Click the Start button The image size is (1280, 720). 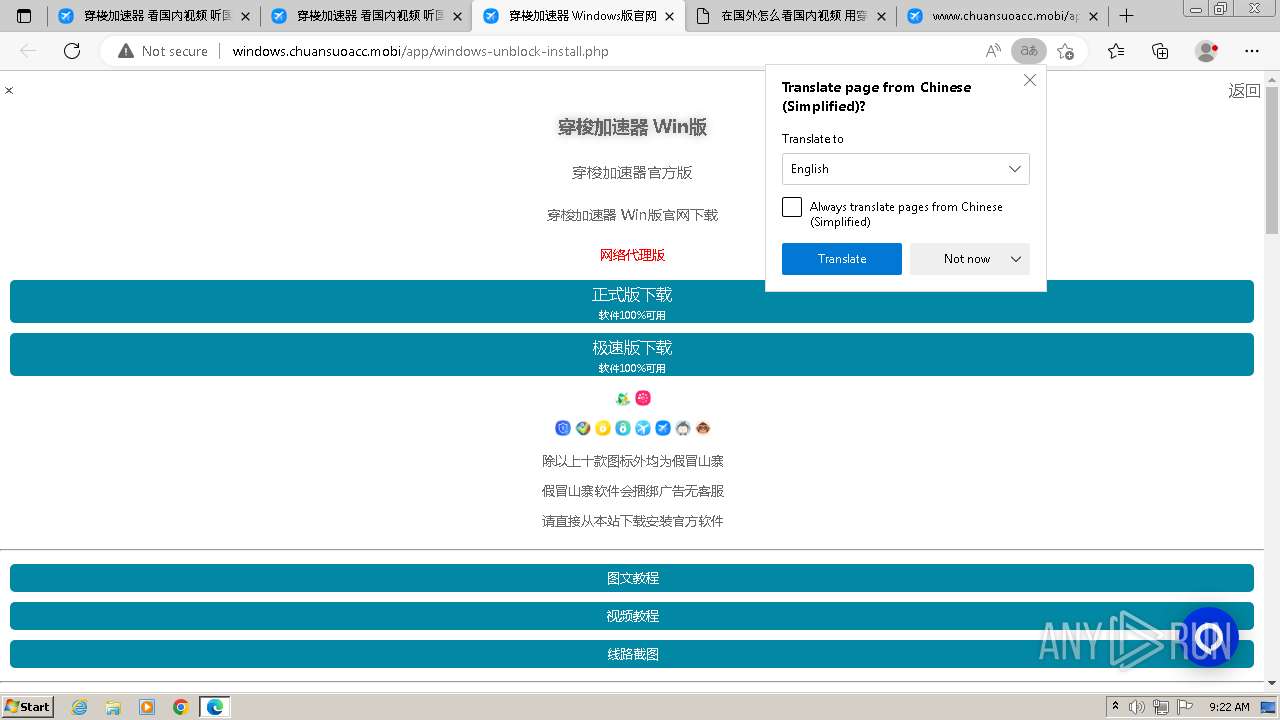pyautogui.click(x=27, y=706)
